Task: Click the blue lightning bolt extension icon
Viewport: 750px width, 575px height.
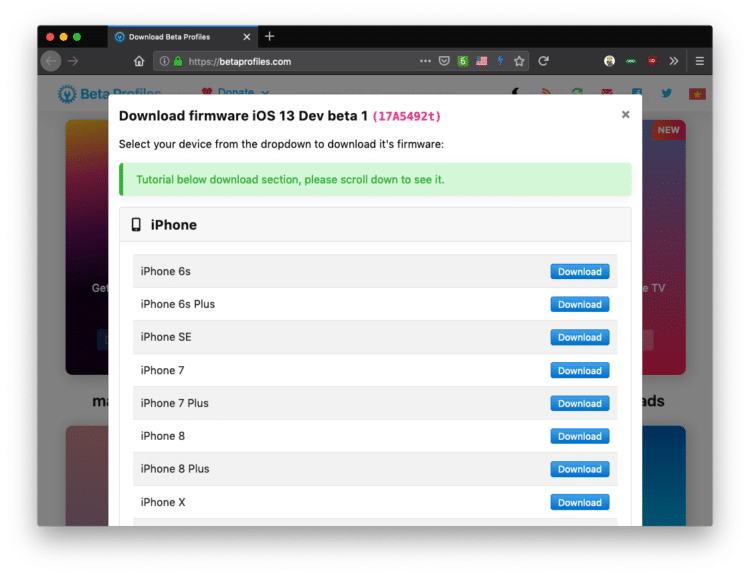Action: tap(500, 61)
